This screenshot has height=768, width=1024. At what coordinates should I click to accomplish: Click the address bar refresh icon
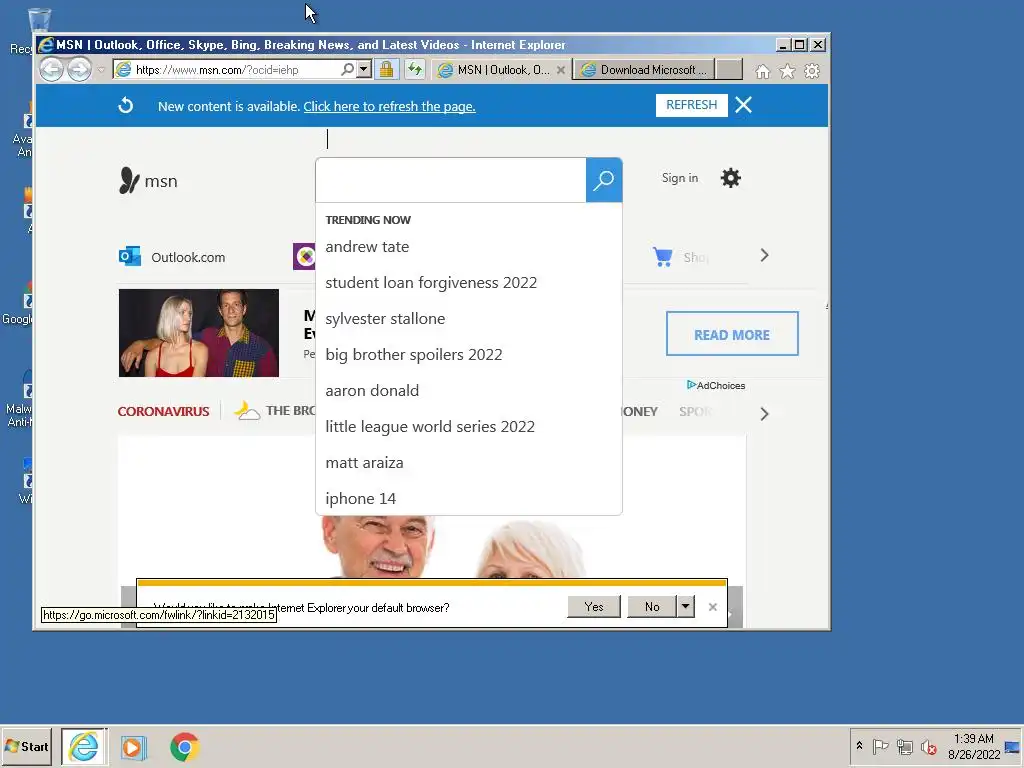(415, 69)
